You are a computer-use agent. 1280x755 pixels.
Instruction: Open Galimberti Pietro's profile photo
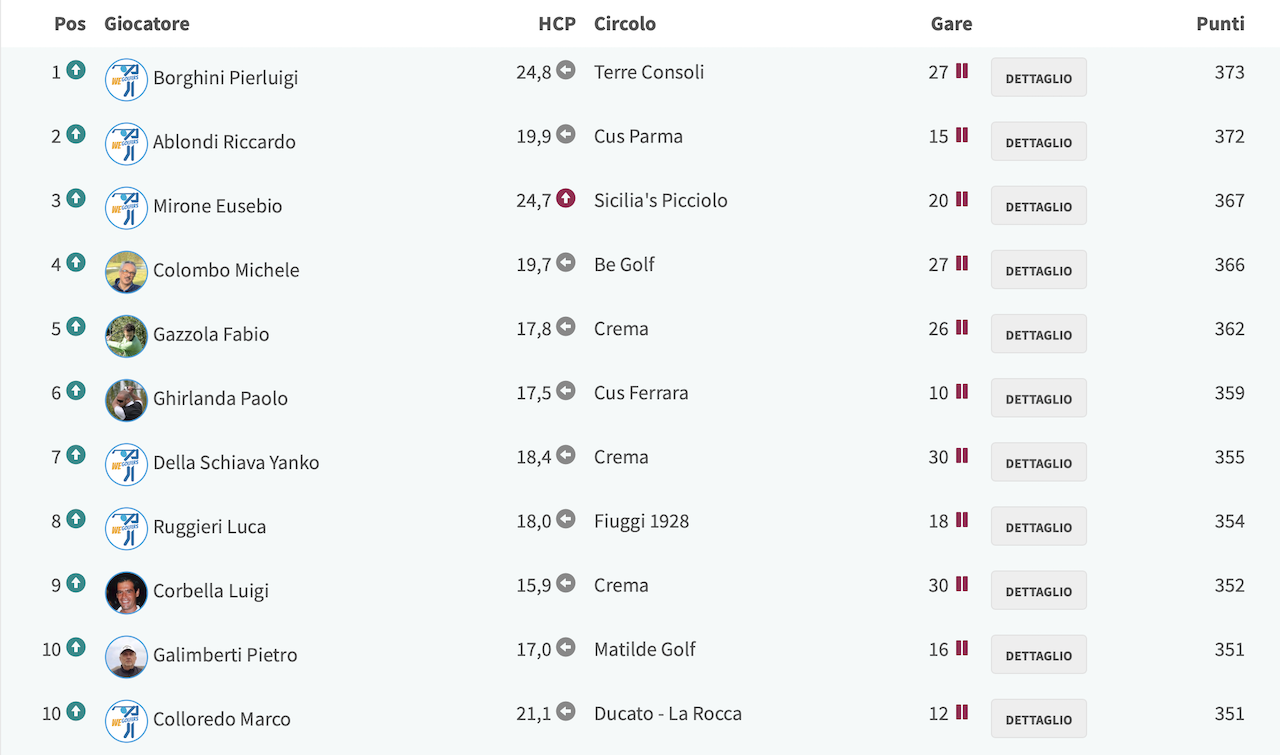pos(127,656)
